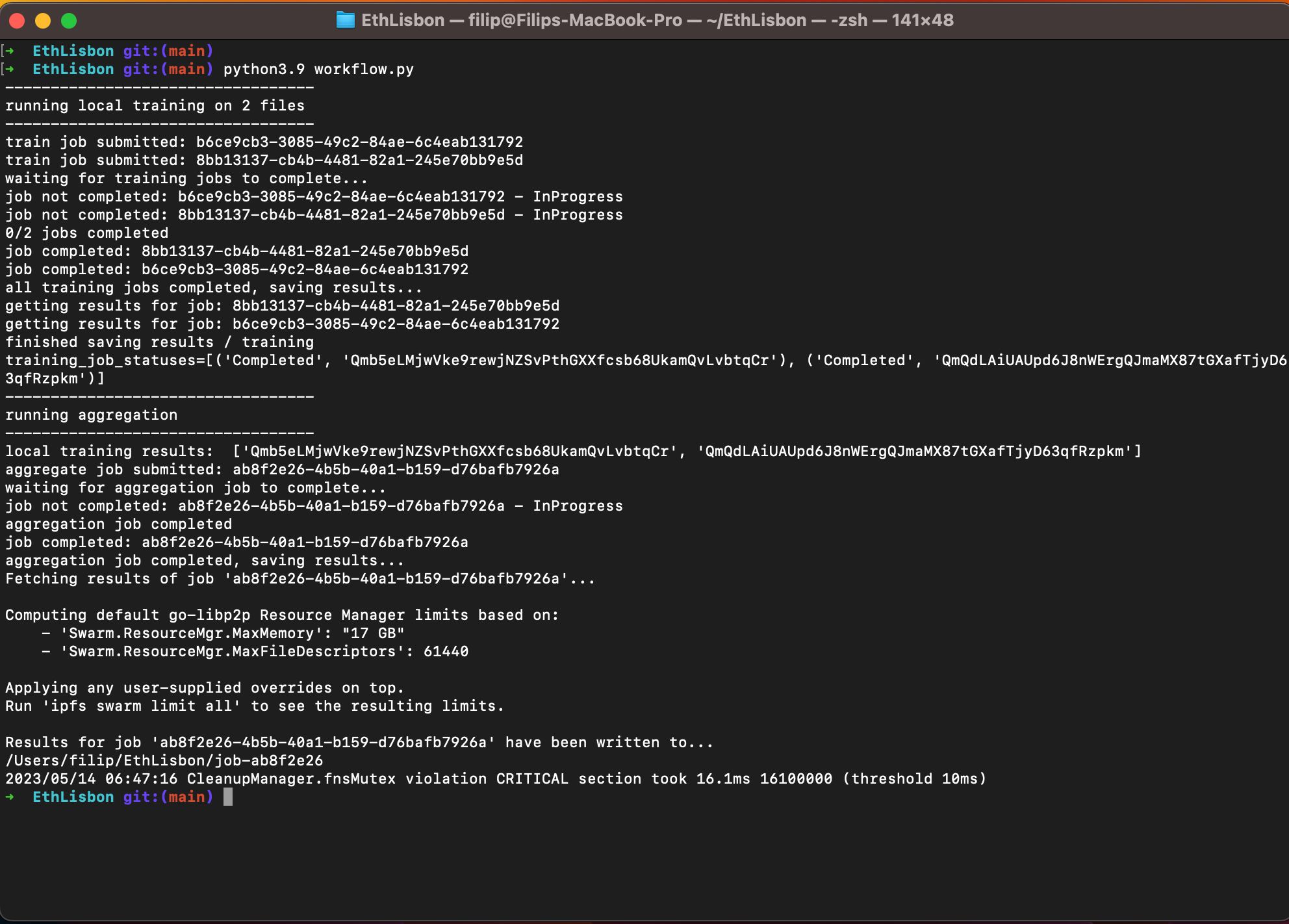Image resolution: width=1289 pixels, height=924 pixels.
Task: Click 'git:(main)' on the final prompt line
Action: click(168, 797)
